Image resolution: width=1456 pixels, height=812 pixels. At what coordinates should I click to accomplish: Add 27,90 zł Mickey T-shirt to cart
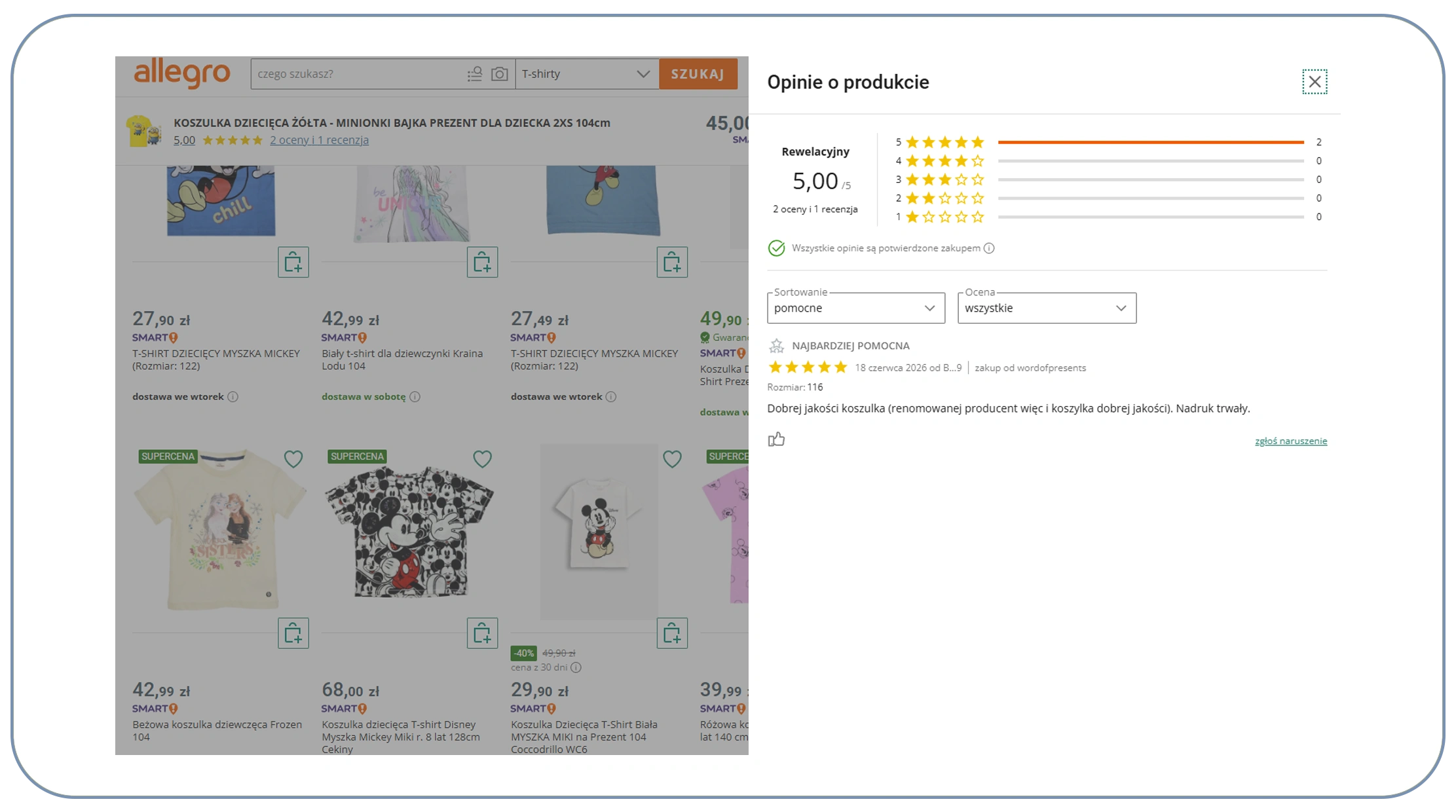coord(293,262)
